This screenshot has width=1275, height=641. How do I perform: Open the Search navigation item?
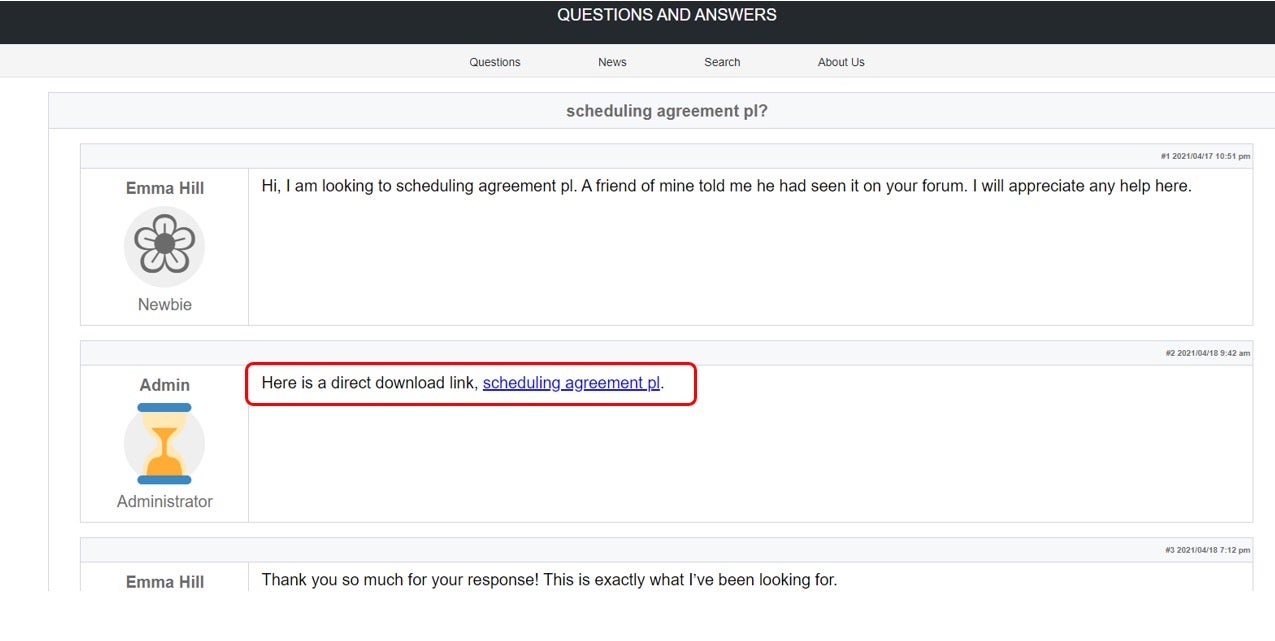coord(722,62)
